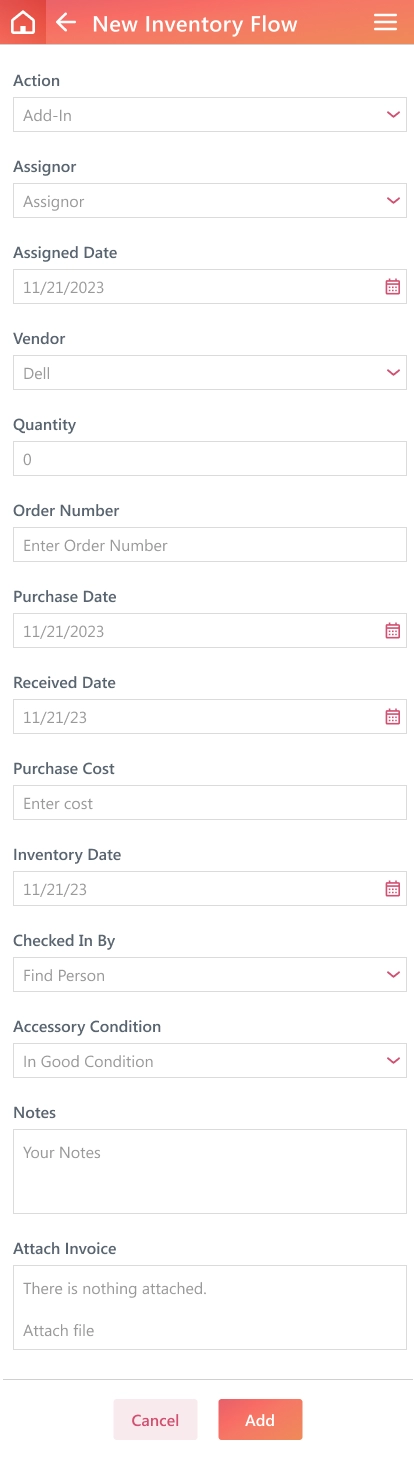Open the Vendor dropdown showing Dell
Viewport: 414px width, 1460px height.
[210, 373]
